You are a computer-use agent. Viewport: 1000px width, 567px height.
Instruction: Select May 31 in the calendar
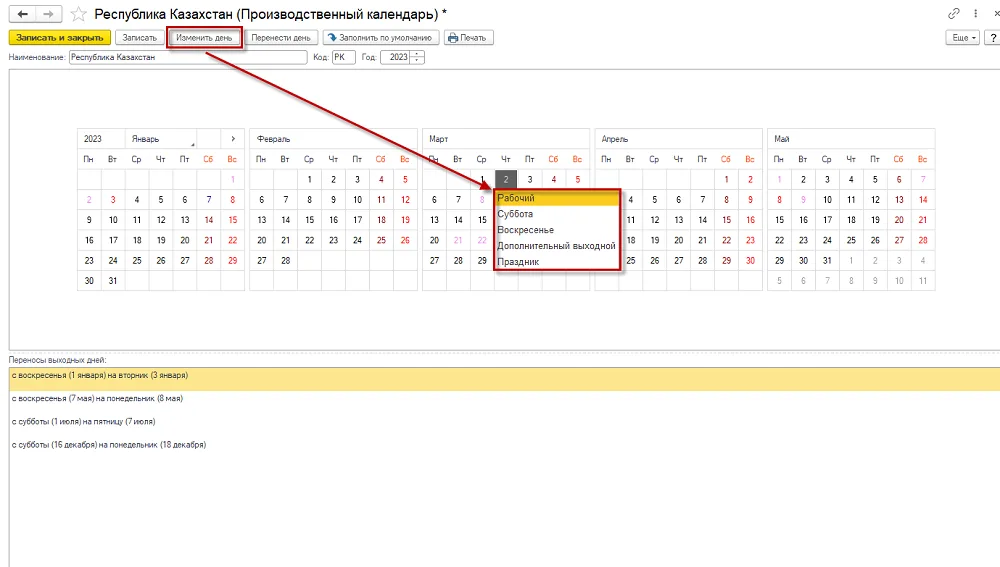[827, 261]
